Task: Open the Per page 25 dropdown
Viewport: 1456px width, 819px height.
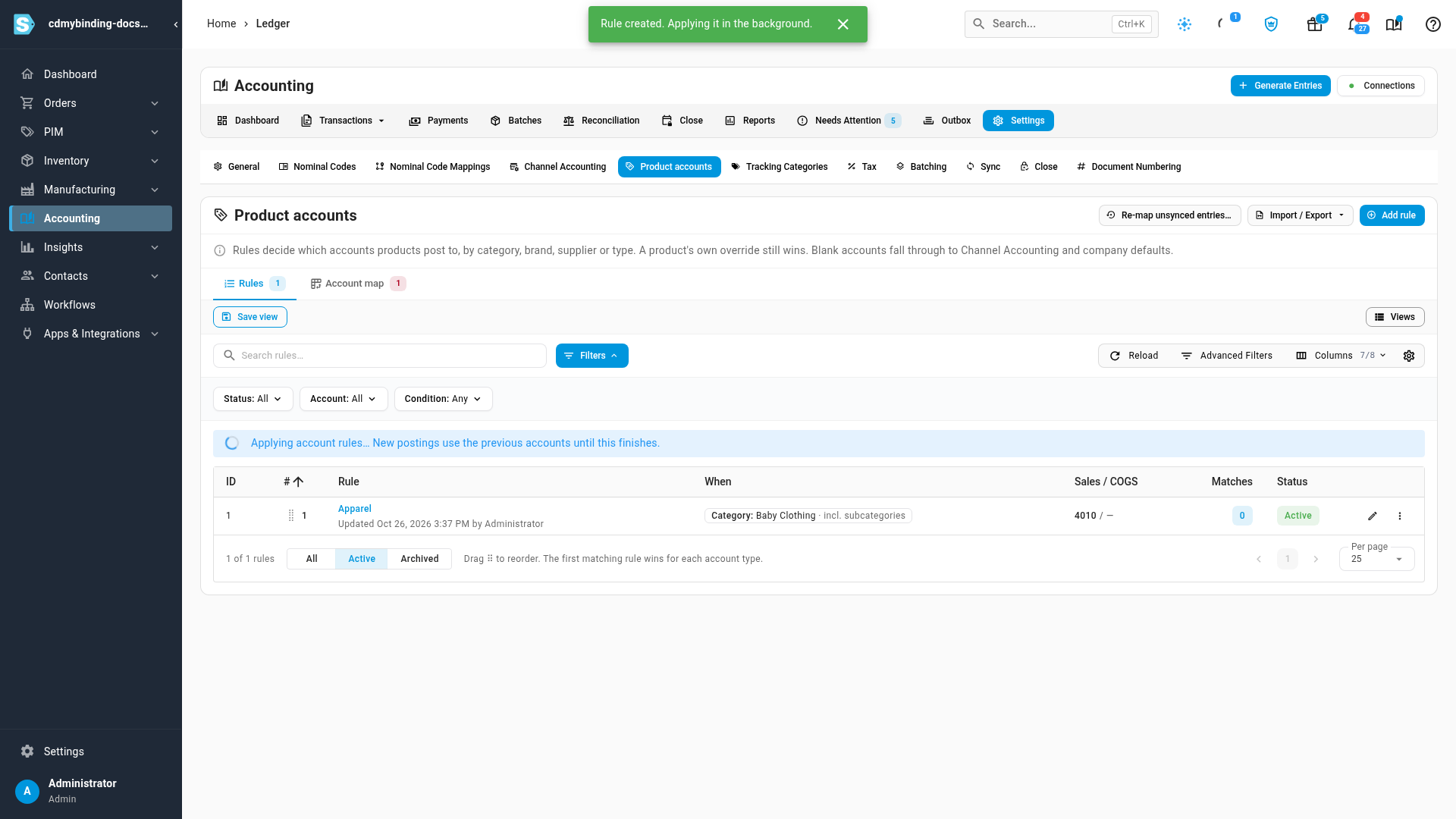Action: point(1376,559)
